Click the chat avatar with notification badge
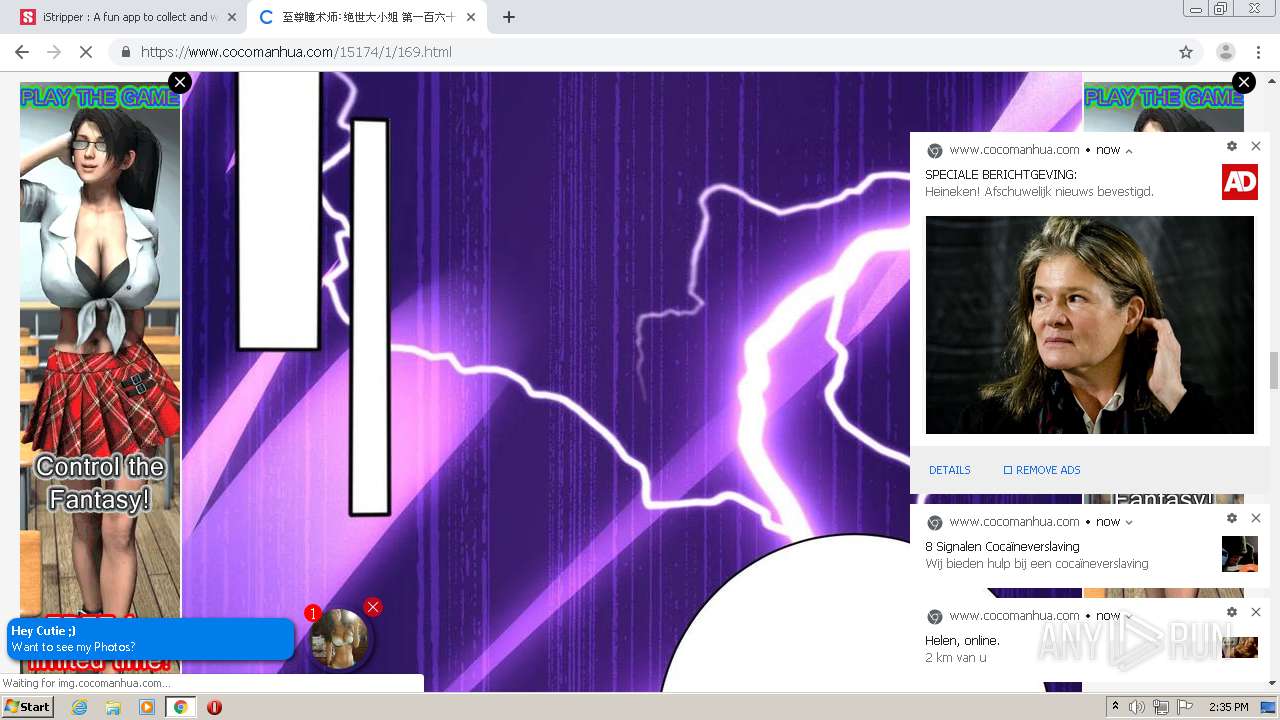The image size is (1280, 720). tap(339, 638)
